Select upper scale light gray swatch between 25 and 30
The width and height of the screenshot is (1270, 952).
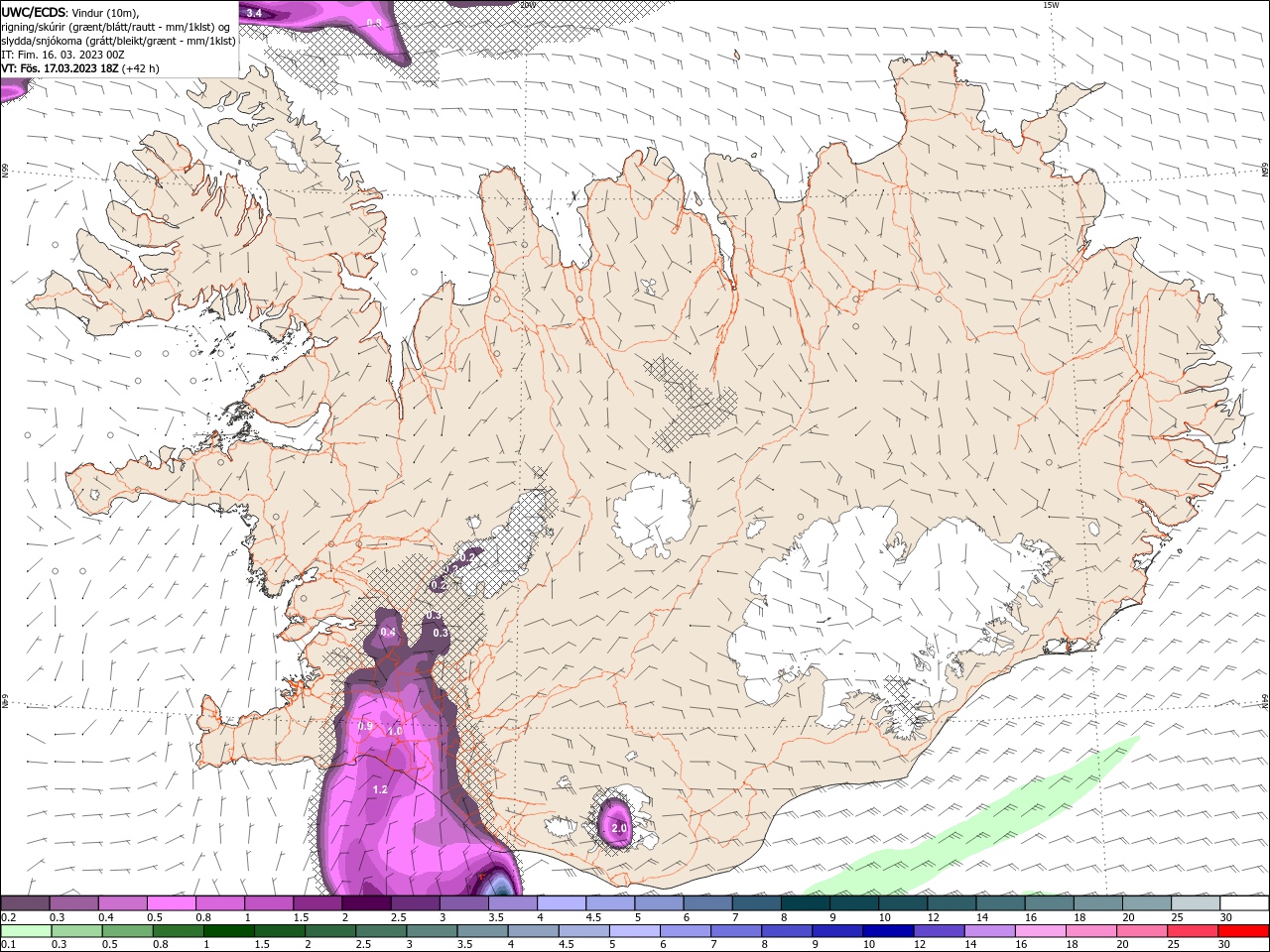point(1196,903)
